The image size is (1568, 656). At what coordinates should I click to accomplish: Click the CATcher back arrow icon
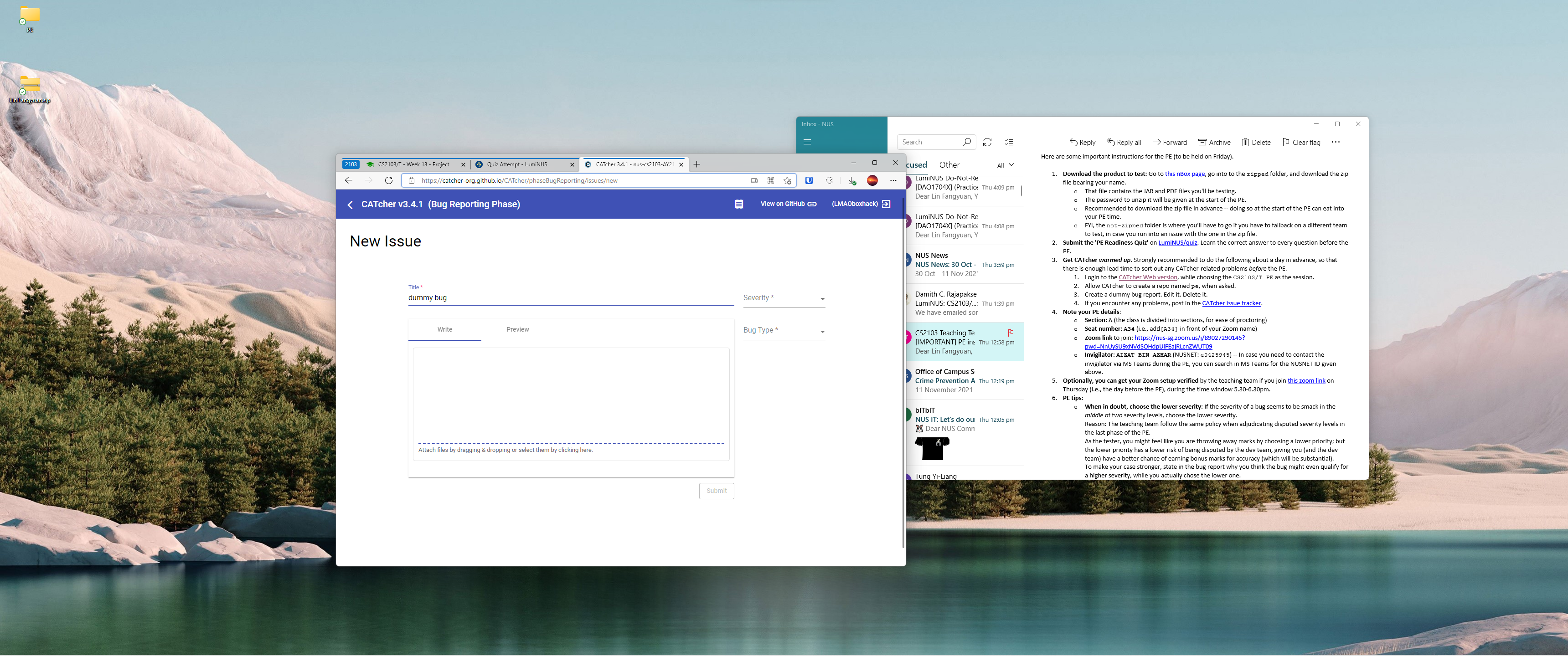[350, 205]
